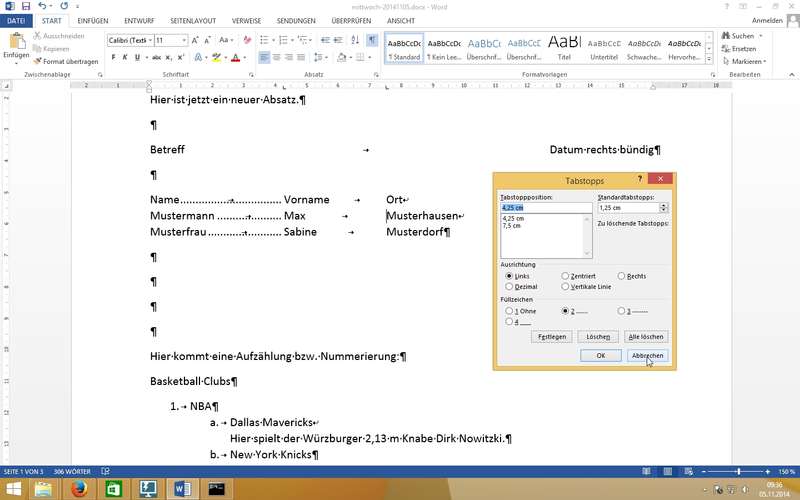Open Firefox from the taskbar

click(80, 488)
